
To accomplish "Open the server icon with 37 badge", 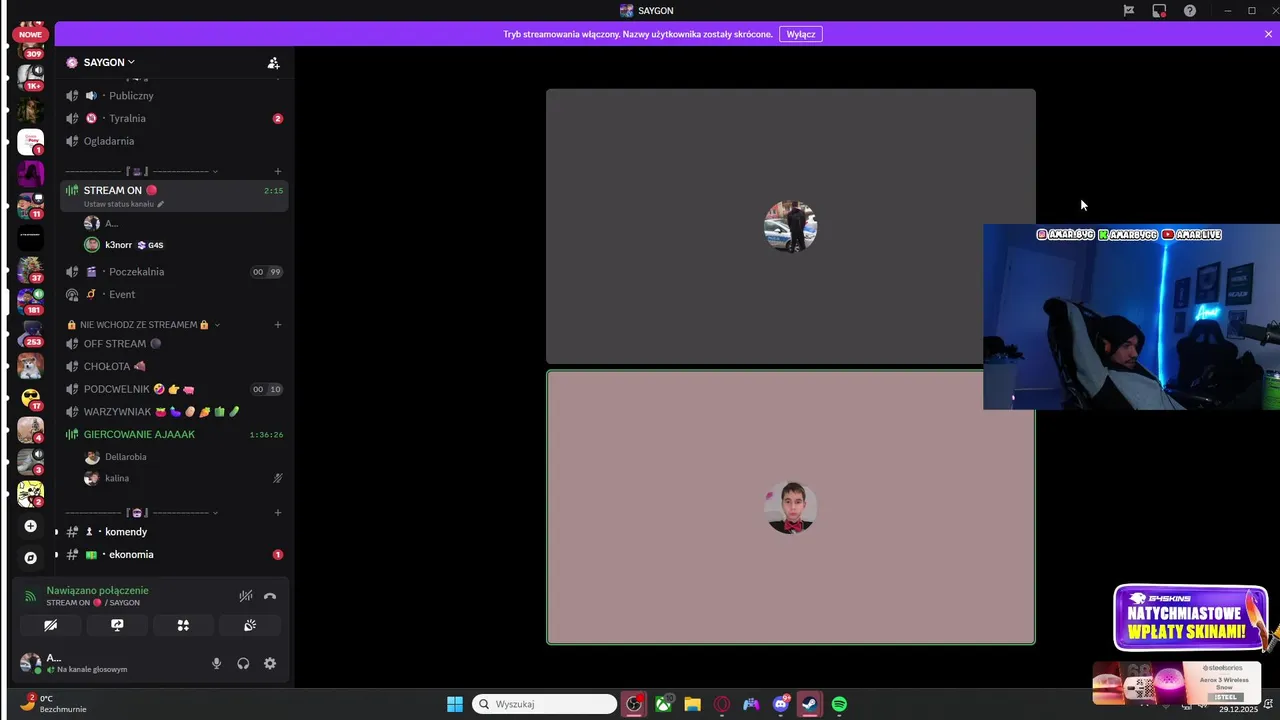I will [30, 269].
